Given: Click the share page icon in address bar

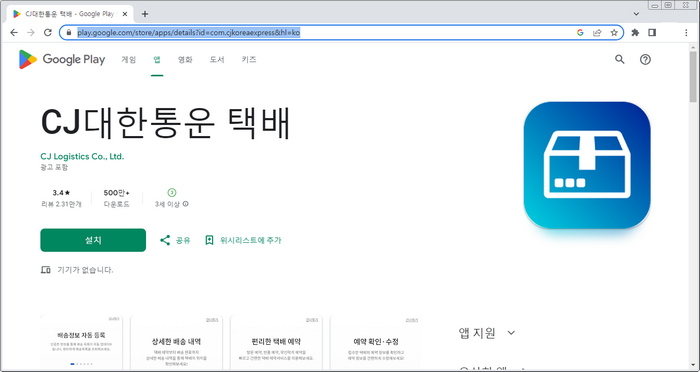Looking at the screenshot, I should point(597,33).
